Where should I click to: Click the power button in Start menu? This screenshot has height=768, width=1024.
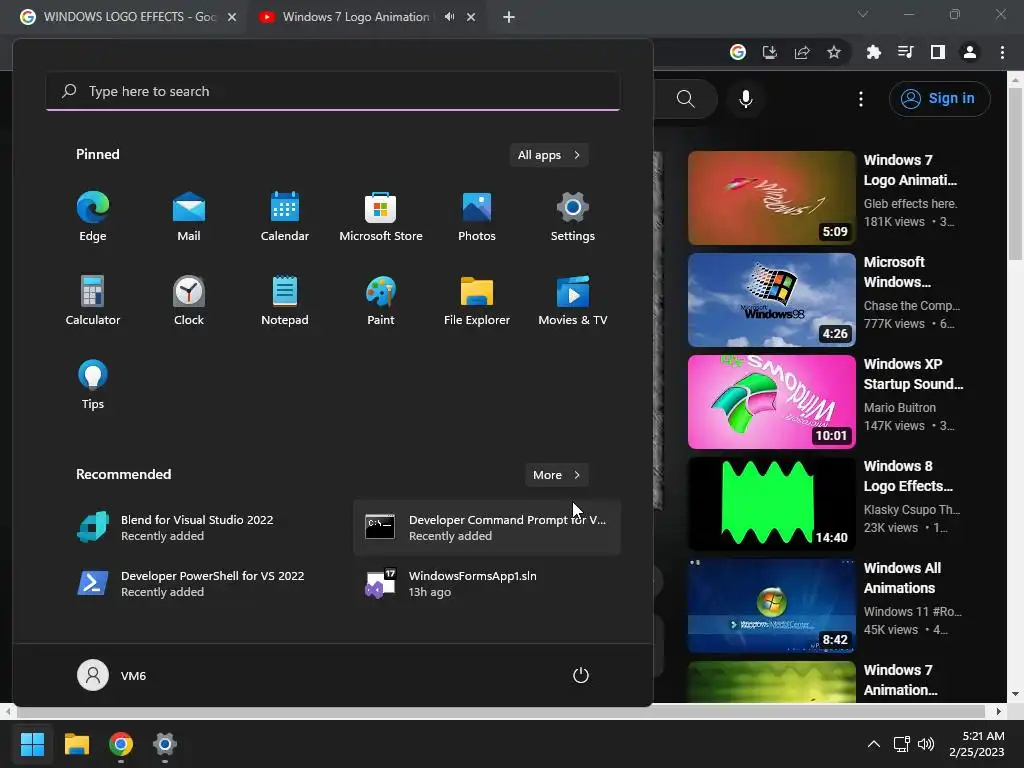pyautogui.click(x=581, y=675)
